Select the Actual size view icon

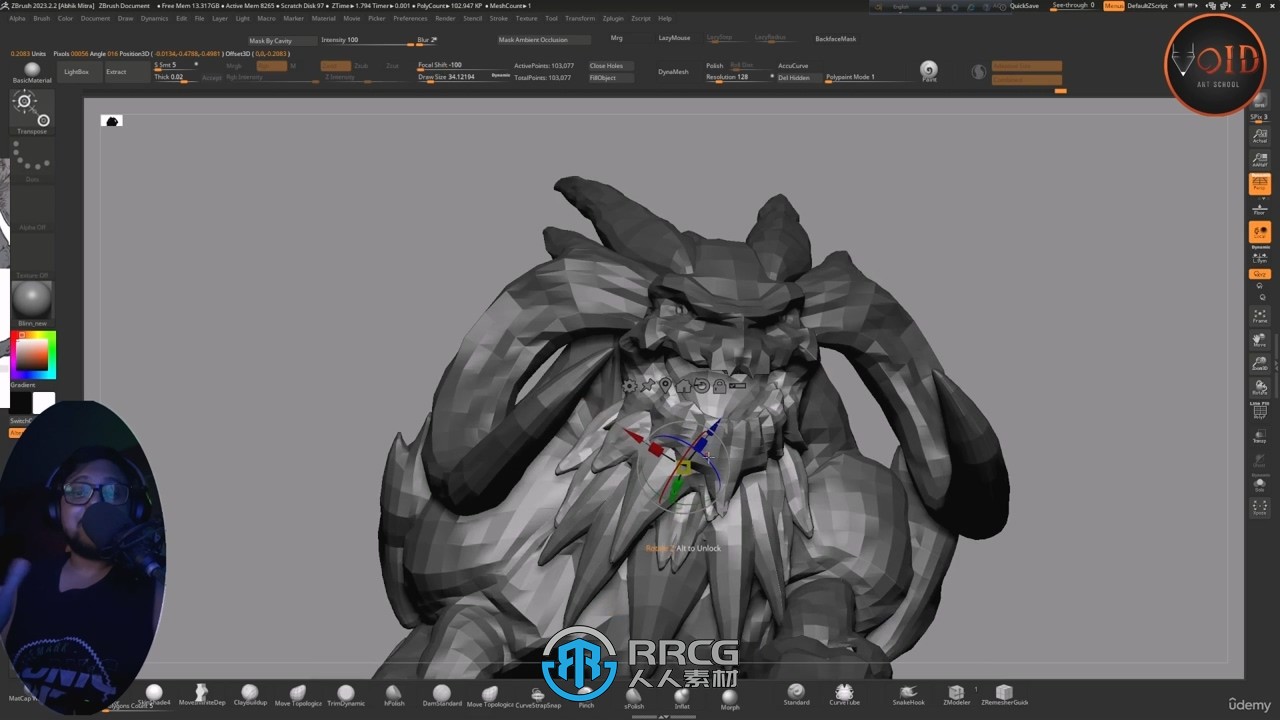pos(1260,135)
